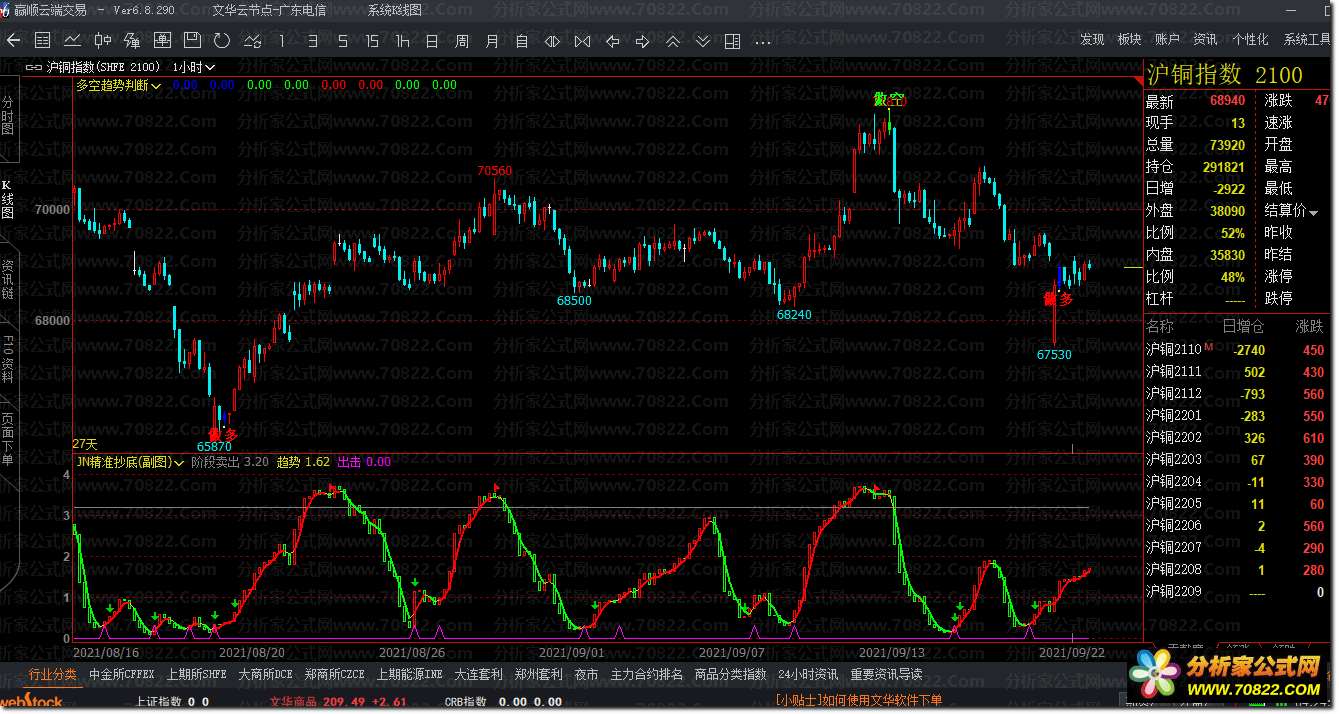Switch to the line chart icon

72,41
